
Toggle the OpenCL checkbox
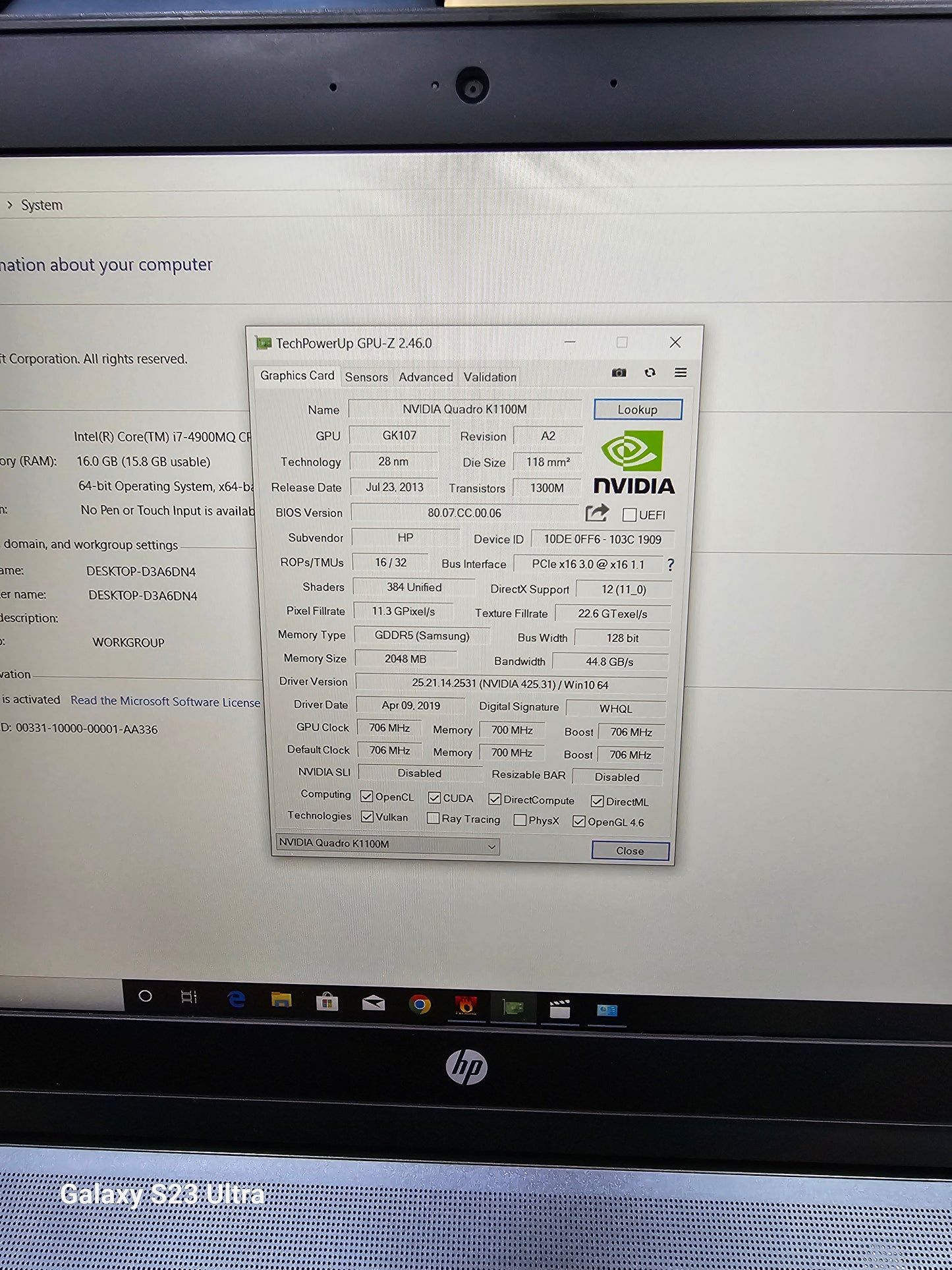(367, 796)
